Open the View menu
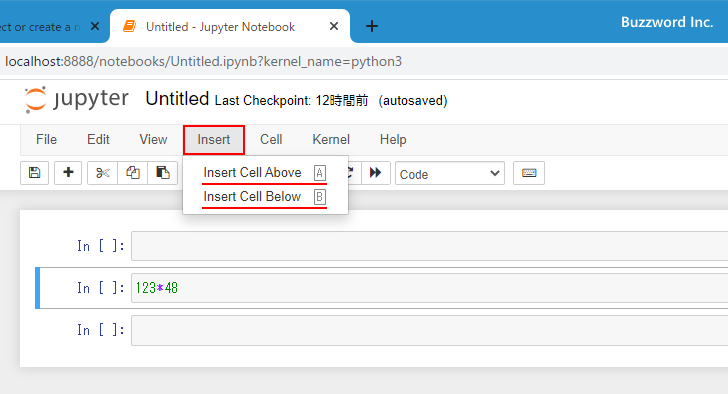 tap(153, 140)
